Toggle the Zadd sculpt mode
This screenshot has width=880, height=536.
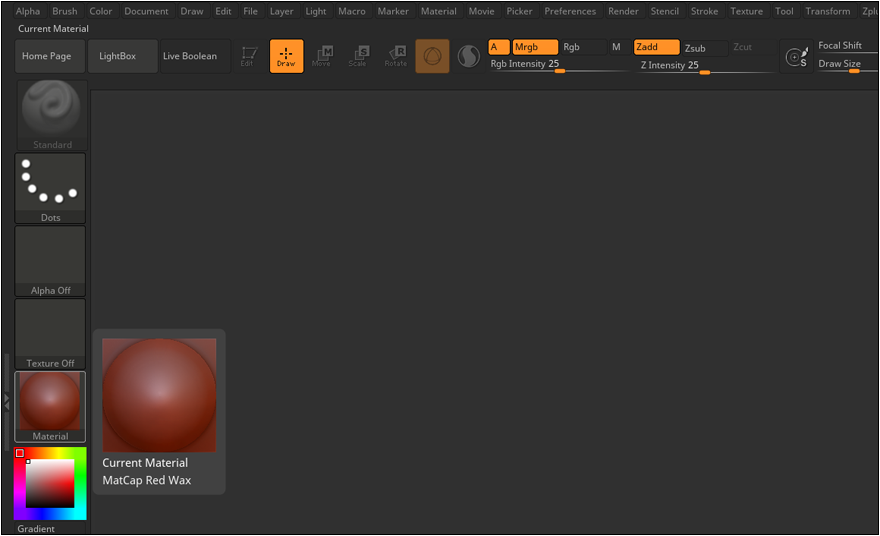tap(656, 47)
